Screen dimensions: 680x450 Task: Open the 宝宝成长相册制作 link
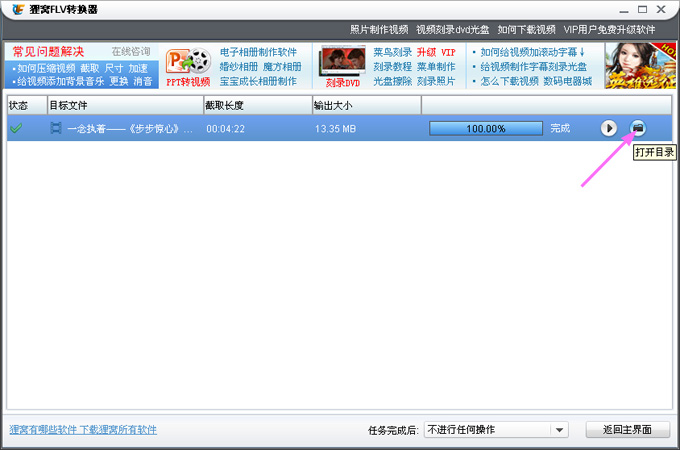[x=258, y=81]
